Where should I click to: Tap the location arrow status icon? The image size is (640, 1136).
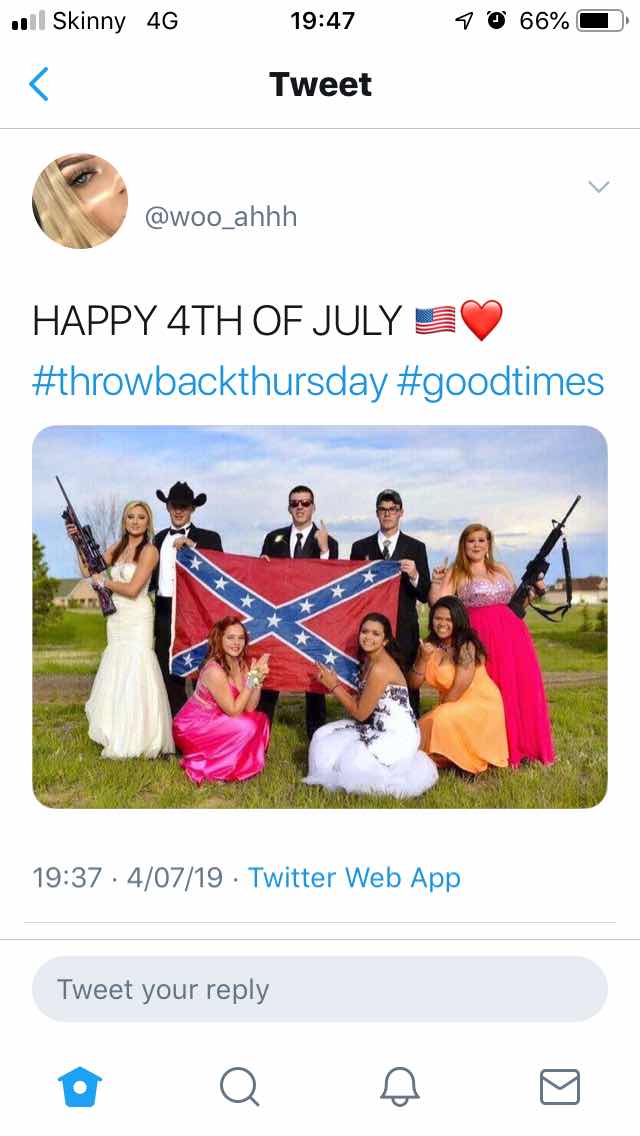(x=464, y=21)
